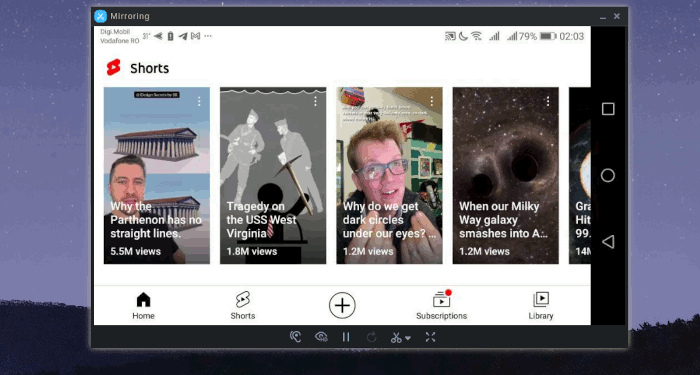Click the Wi-Fi icon in status bar
Image resolution: width=700 pixels, height=375 pixels.
point(477,36)
